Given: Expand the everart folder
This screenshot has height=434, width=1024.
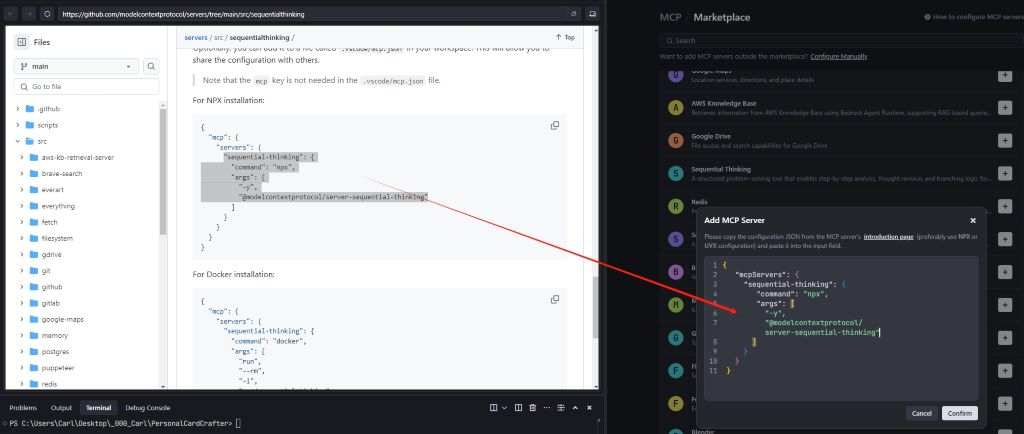Looking at the screenshot, I should click(22, 190).
